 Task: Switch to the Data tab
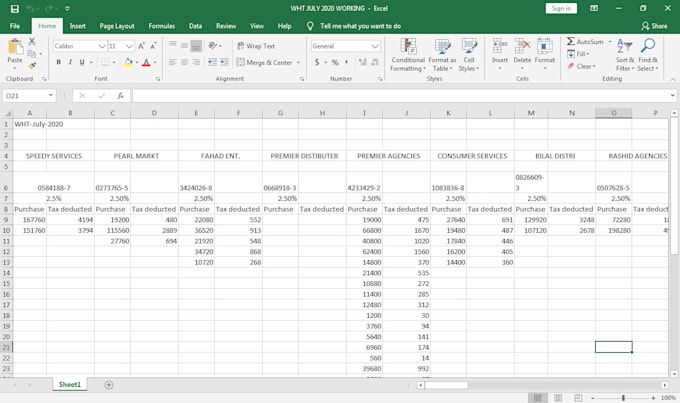coord(196,26)
